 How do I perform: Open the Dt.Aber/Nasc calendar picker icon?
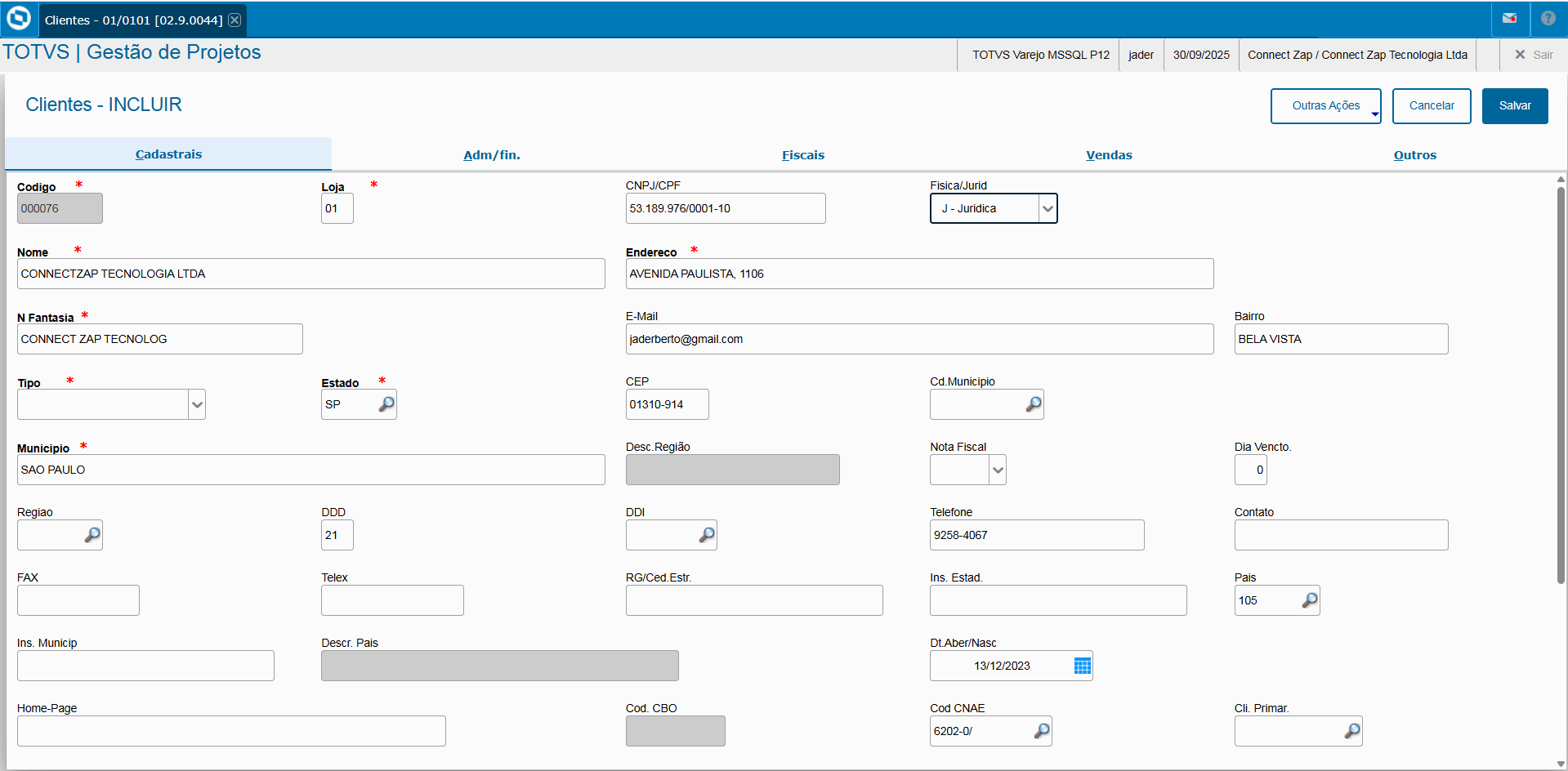click(1083, 666)
